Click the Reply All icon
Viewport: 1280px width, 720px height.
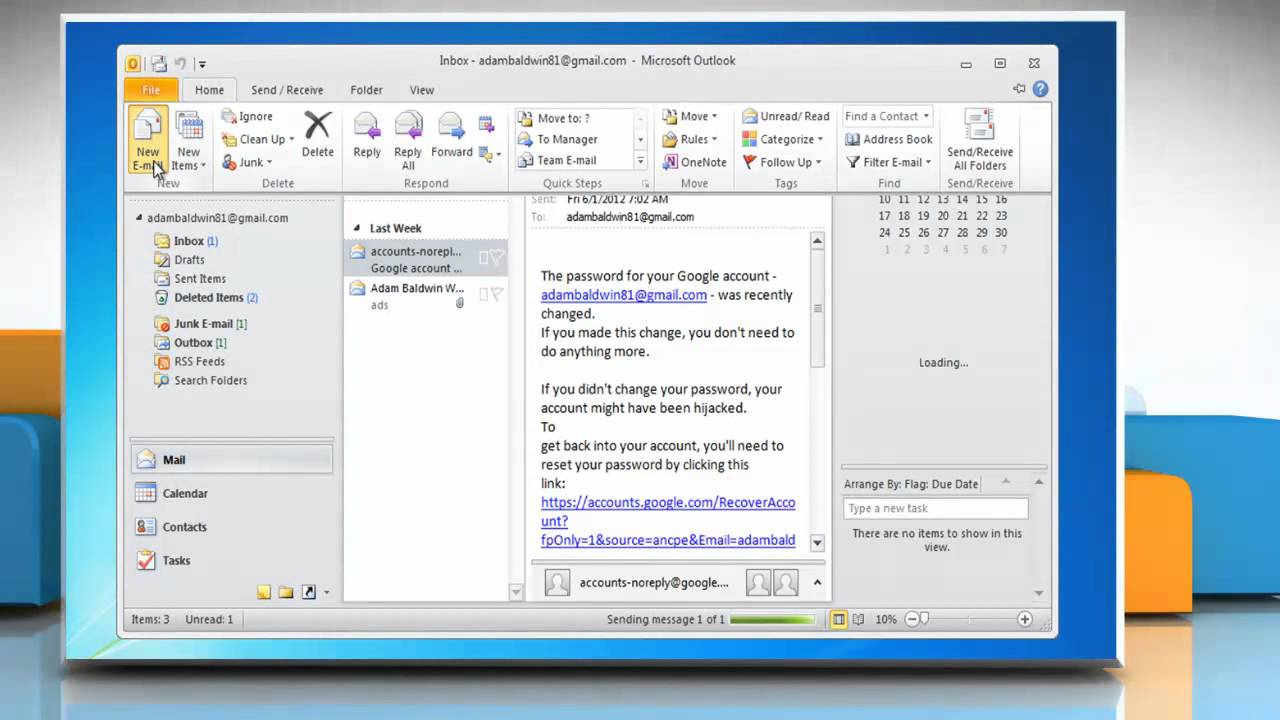point(408,126)
